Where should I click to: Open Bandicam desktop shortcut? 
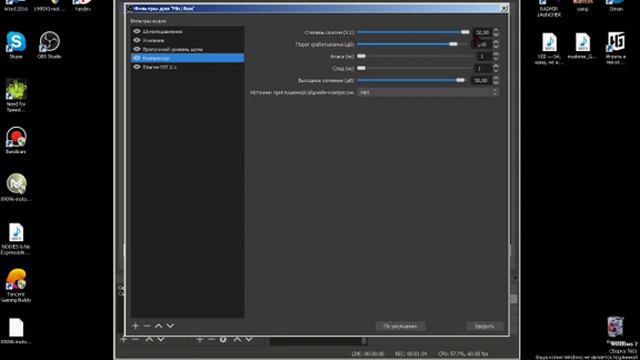[x=16, y=140]
